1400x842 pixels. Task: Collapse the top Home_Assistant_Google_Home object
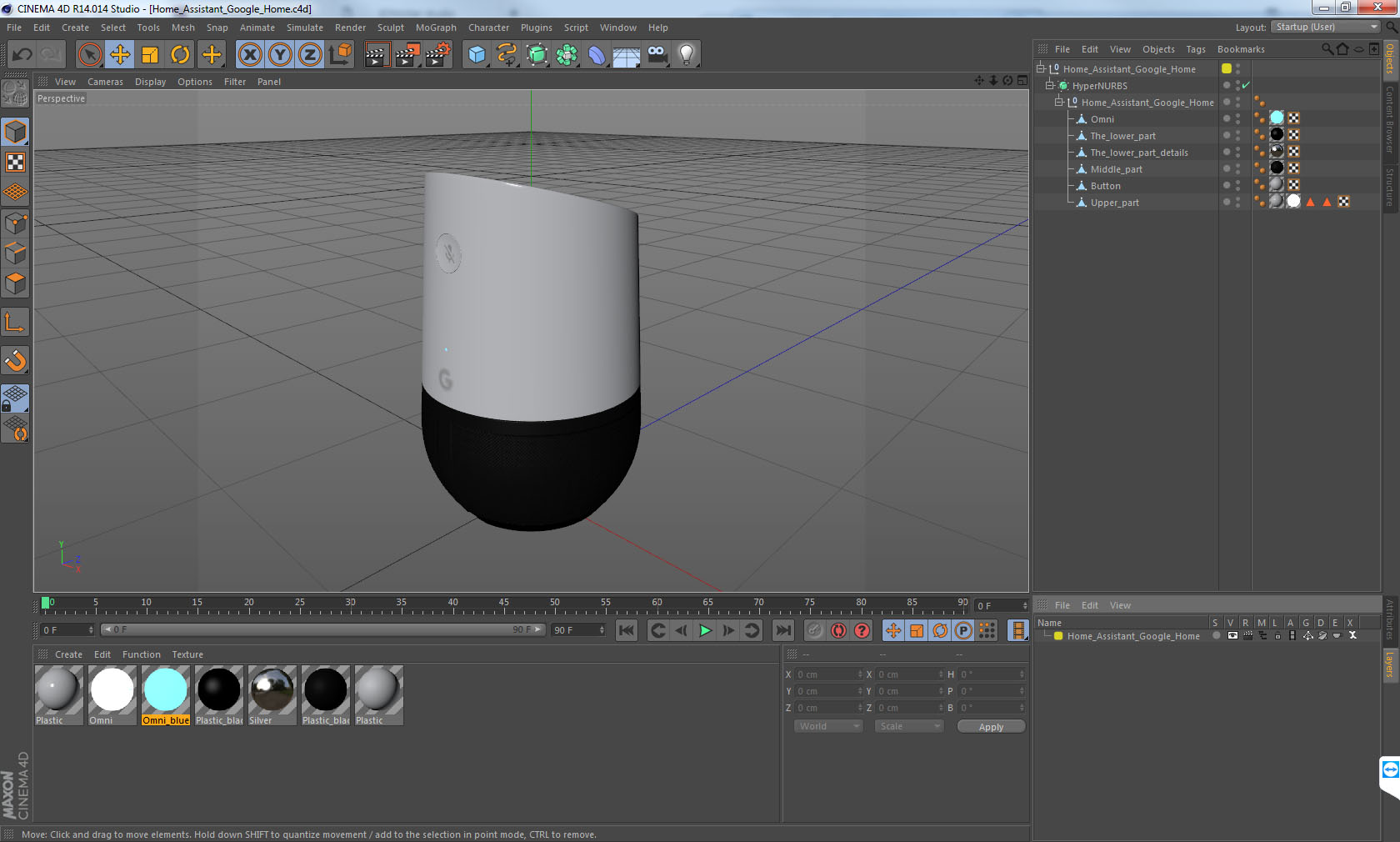1041,69
